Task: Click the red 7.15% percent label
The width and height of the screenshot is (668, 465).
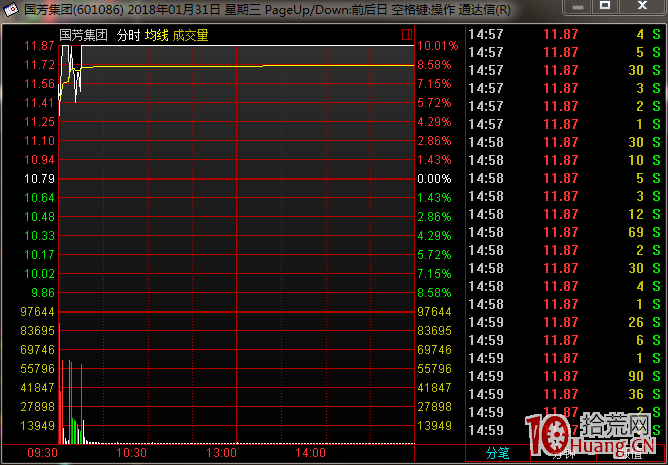Action: [434, 84]
